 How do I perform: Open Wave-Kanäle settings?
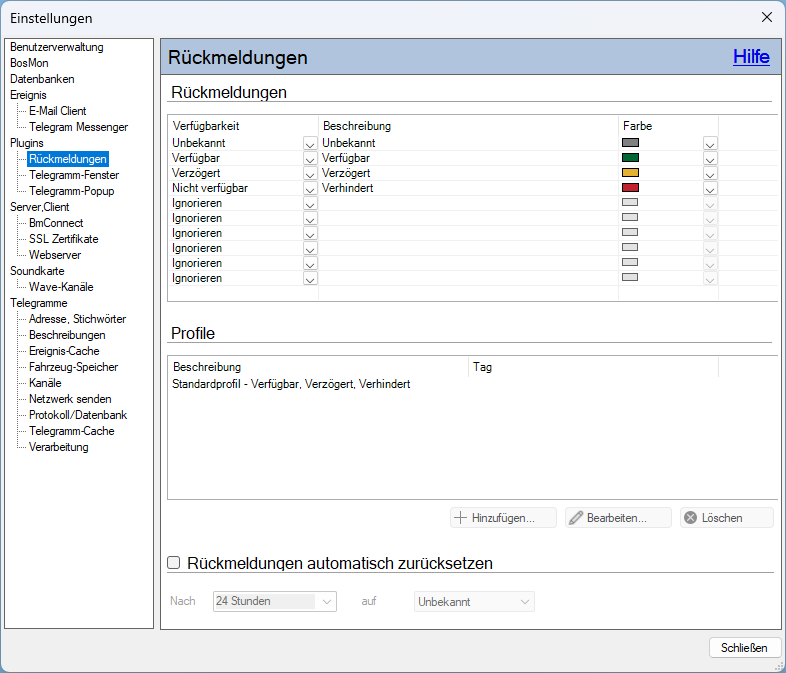click(61, 287)
